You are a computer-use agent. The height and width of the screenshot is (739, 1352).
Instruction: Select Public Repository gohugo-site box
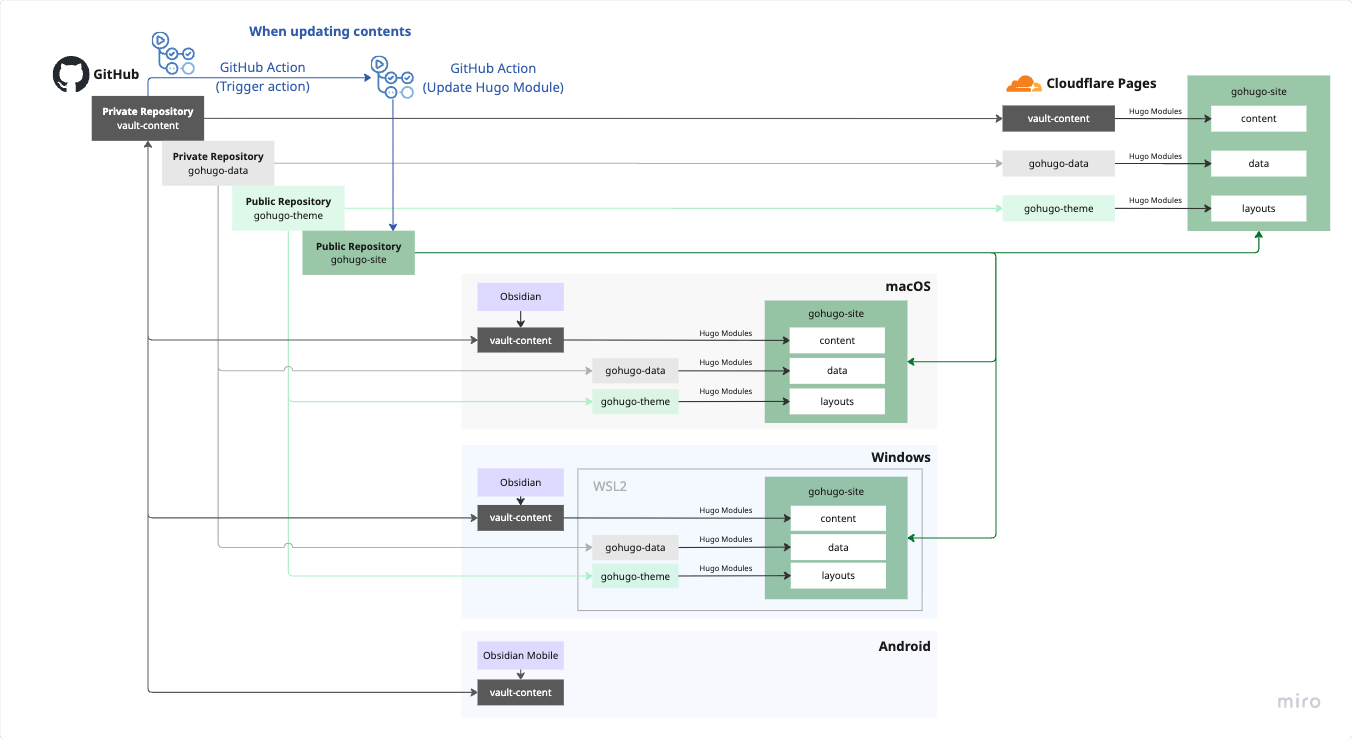click(x=358, y=253)
